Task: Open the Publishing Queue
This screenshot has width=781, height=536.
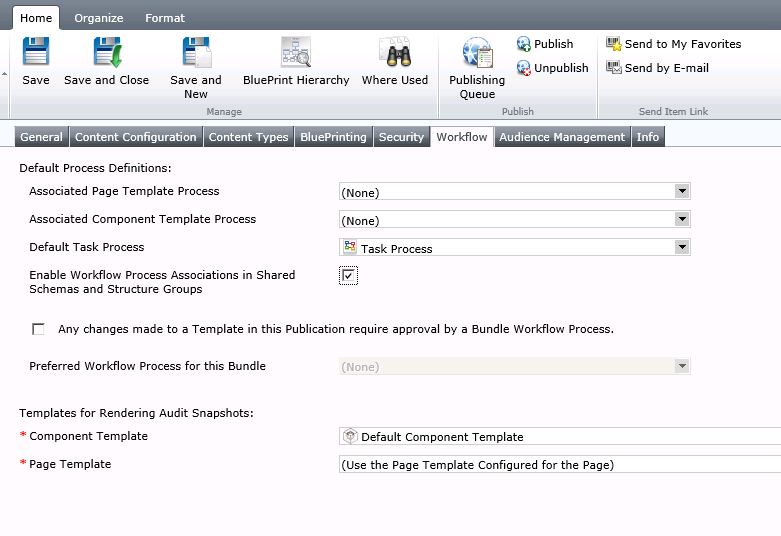Action: pos(477,55)
